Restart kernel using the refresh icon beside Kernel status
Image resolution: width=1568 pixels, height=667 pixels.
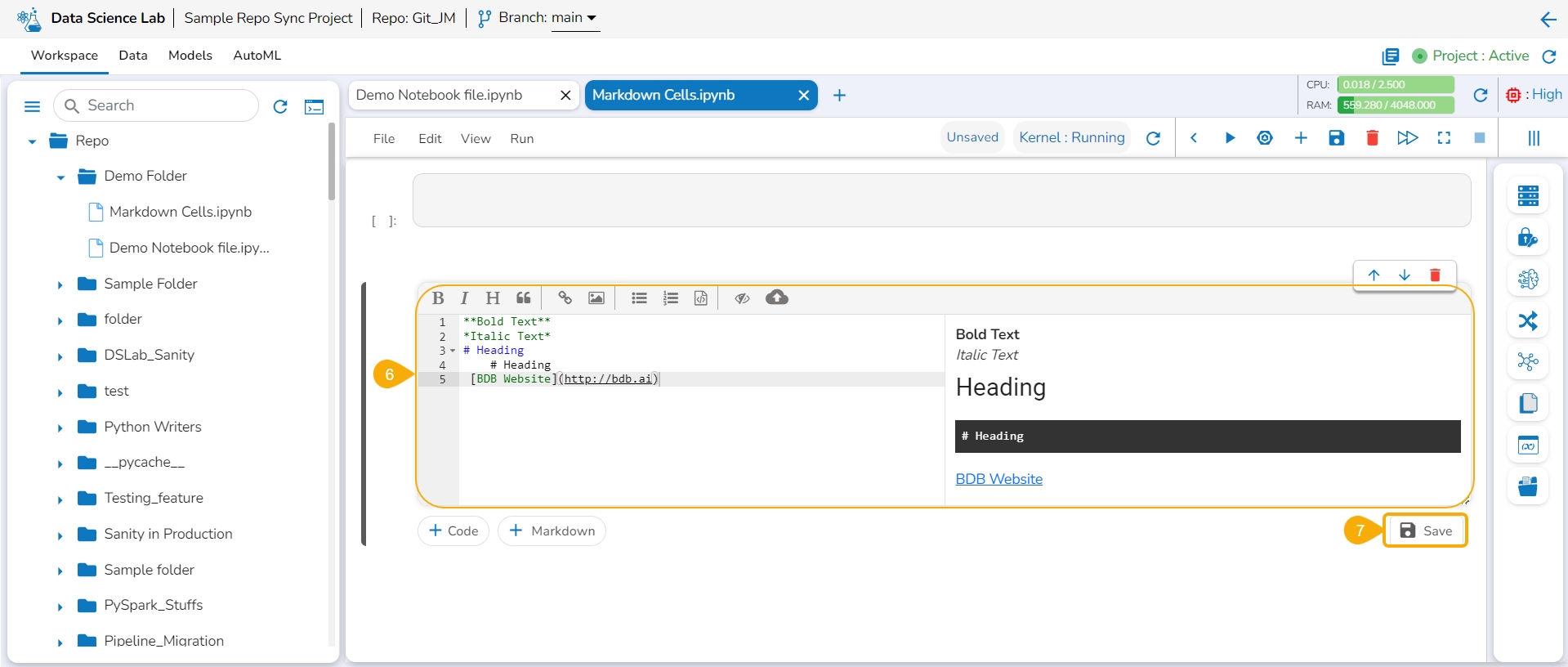point(1153,138)
